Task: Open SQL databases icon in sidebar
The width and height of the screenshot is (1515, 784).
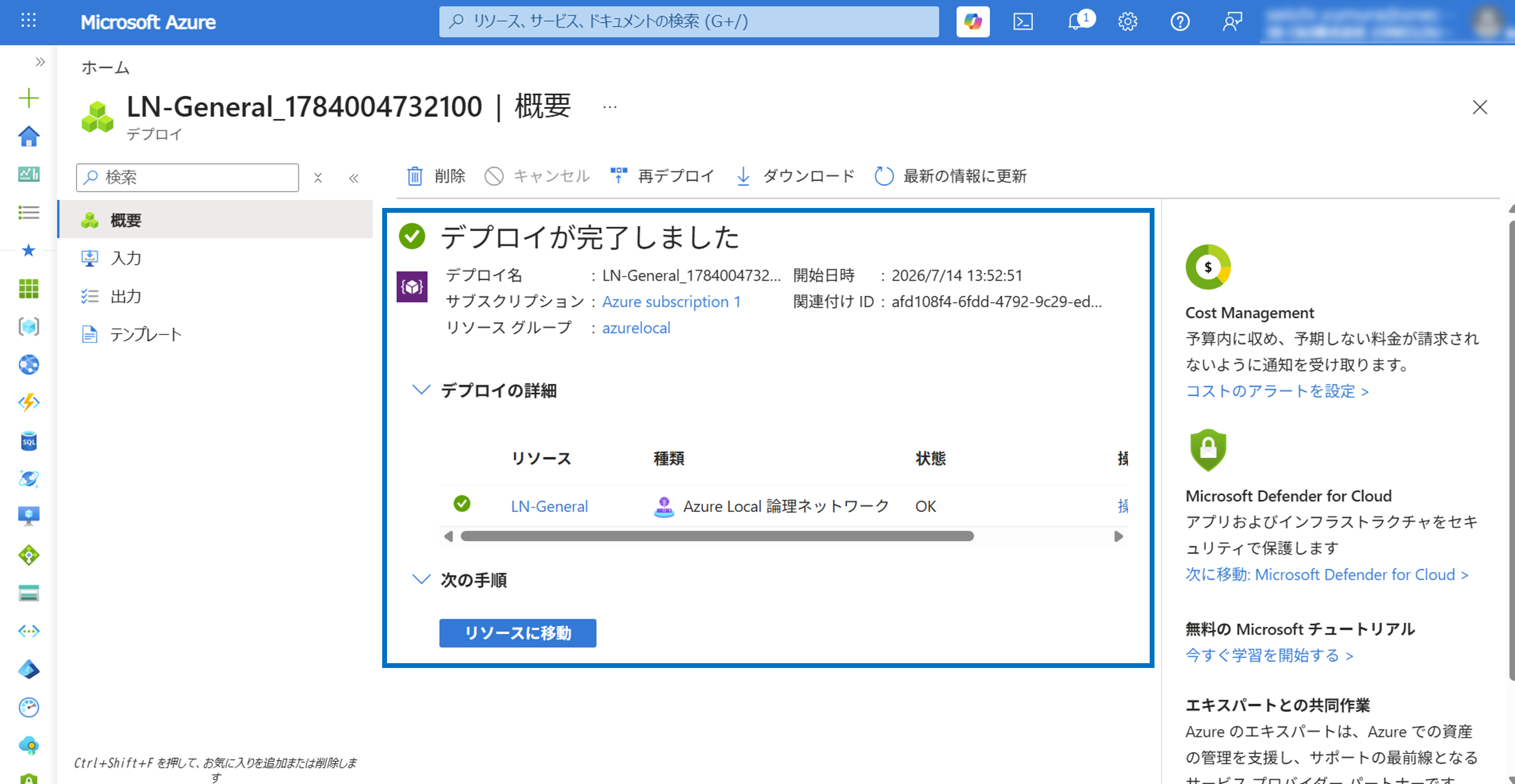Action: (x=28, y=441)
